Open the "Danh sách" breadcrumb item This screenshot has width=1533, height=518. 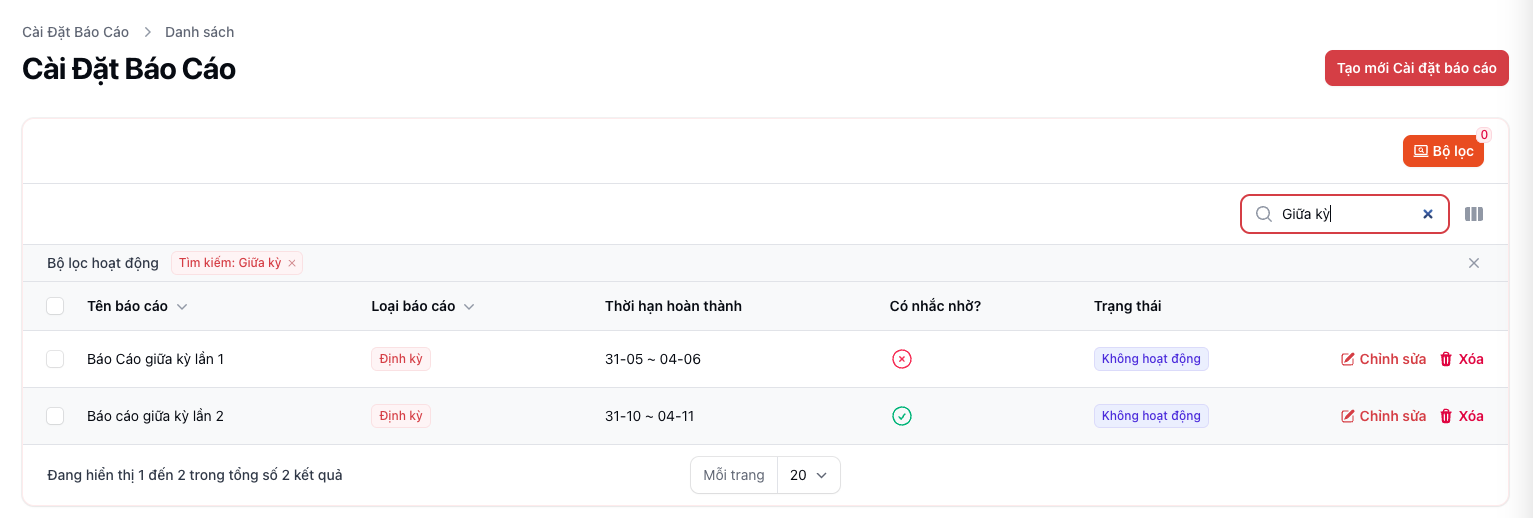pos(199,32)
